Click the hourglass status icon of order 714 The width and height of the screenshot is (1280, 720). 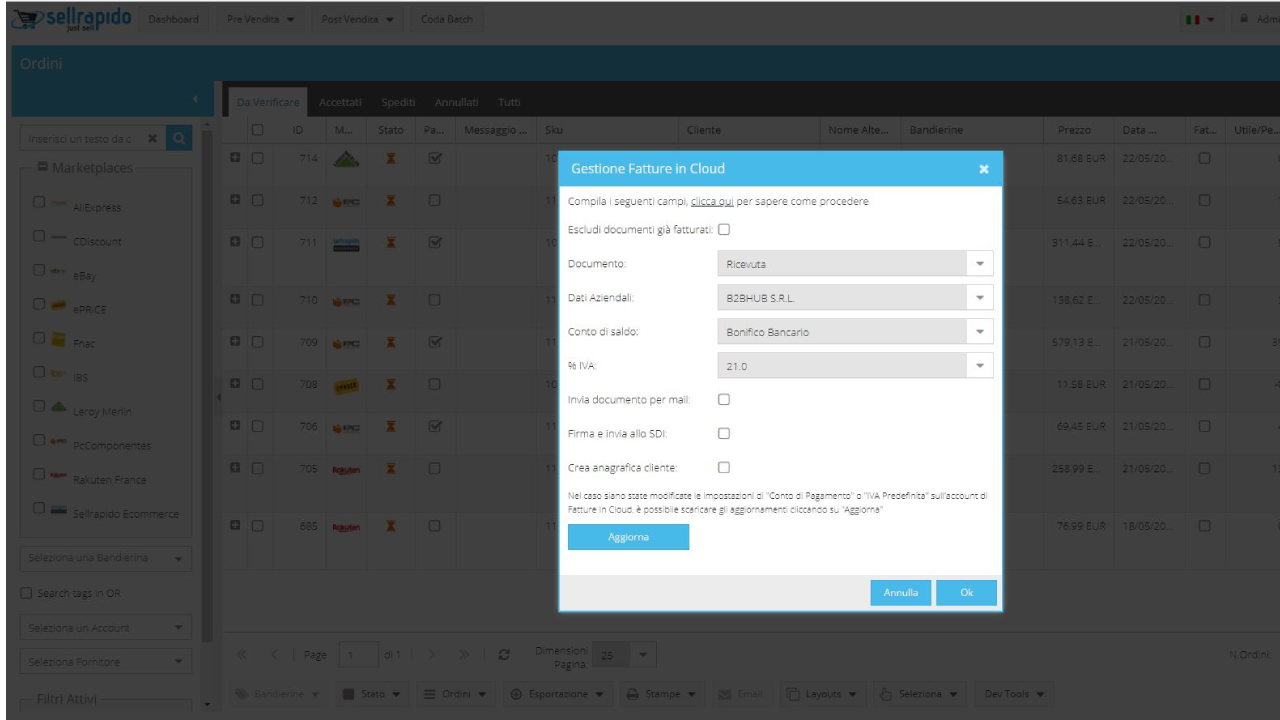388,157
